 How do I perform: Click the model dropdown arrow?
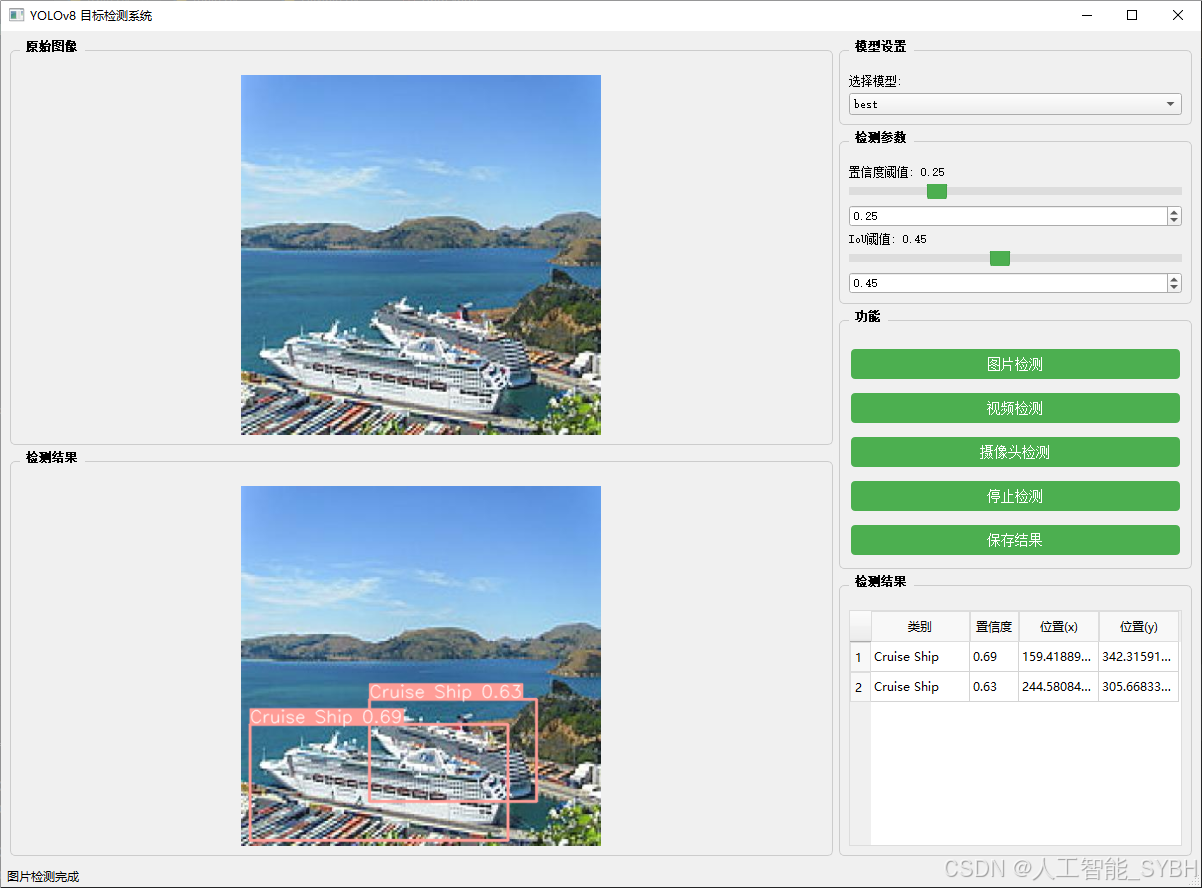click(1170, 104)
